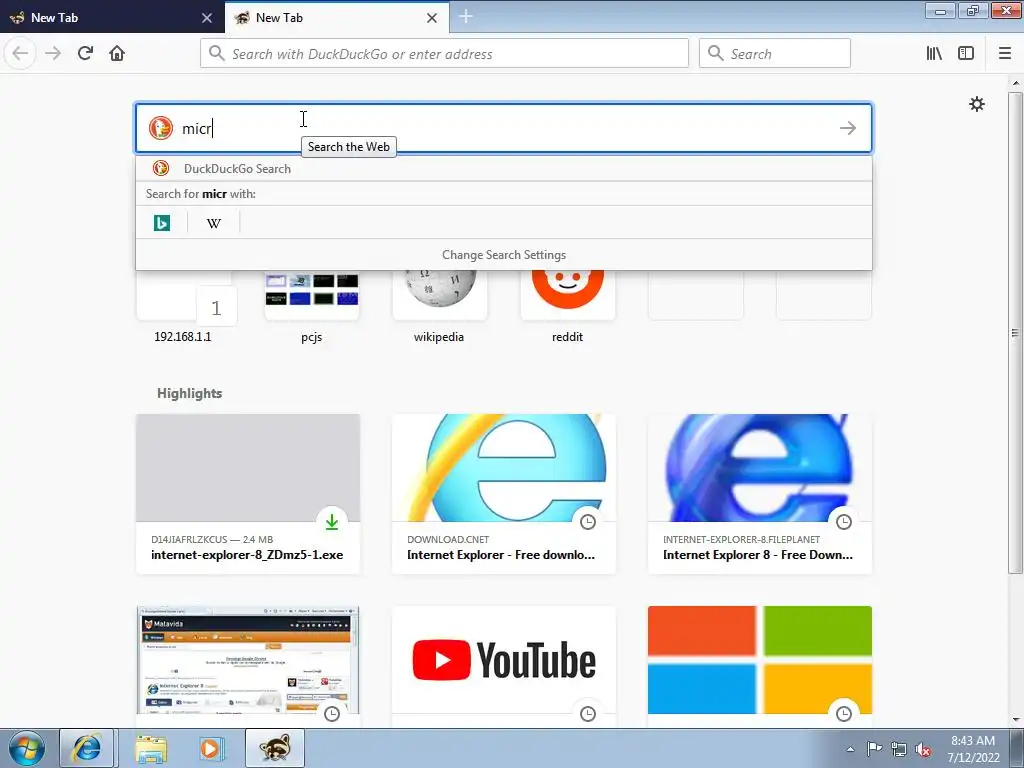The height and width of the screenshot is (768, 1024).
Task: Click the magnifier icon in the toolbar Search box
Action: tap(715, 53)
